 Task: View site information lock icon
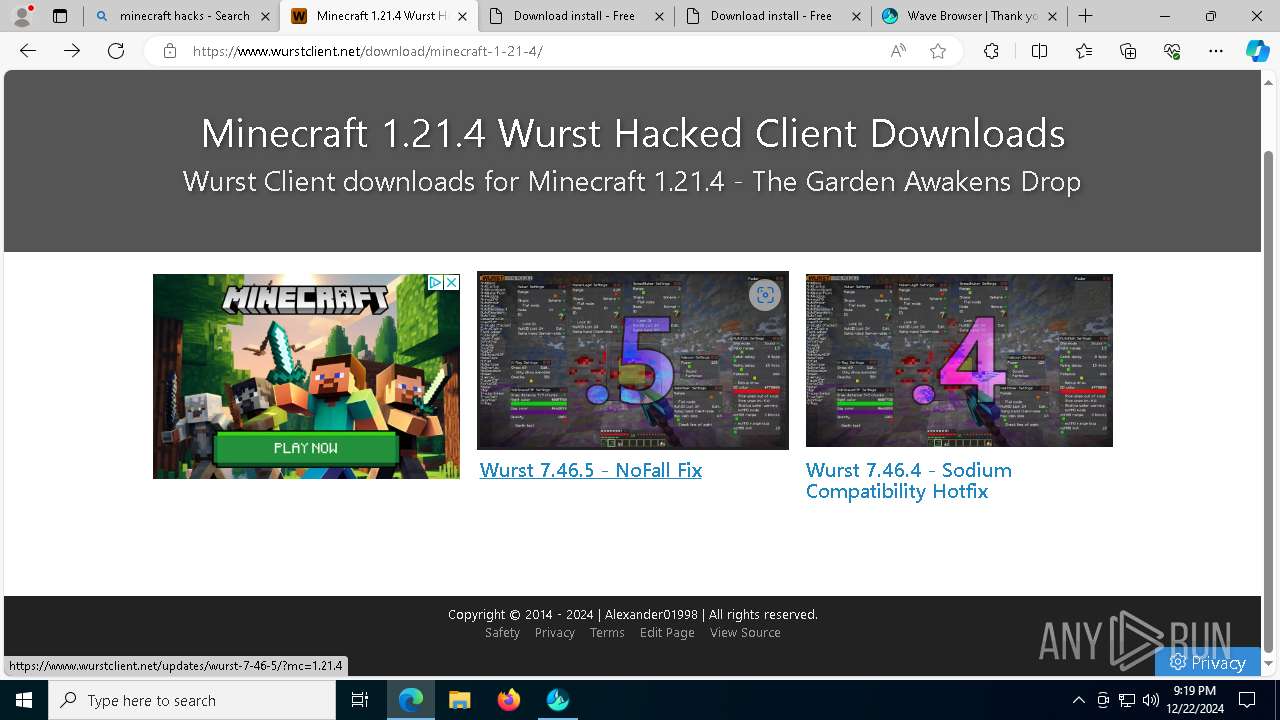(170, 51)
